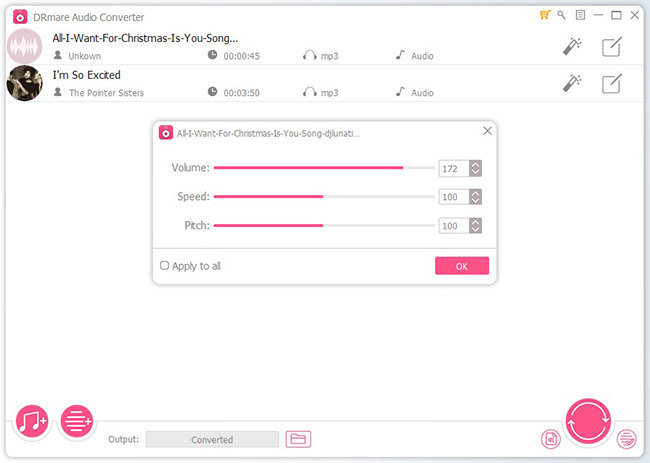The width and height of the screenshot is (650, 463).
Task: Click the volume value stepper arrows
Action: (x=476, y=168)
